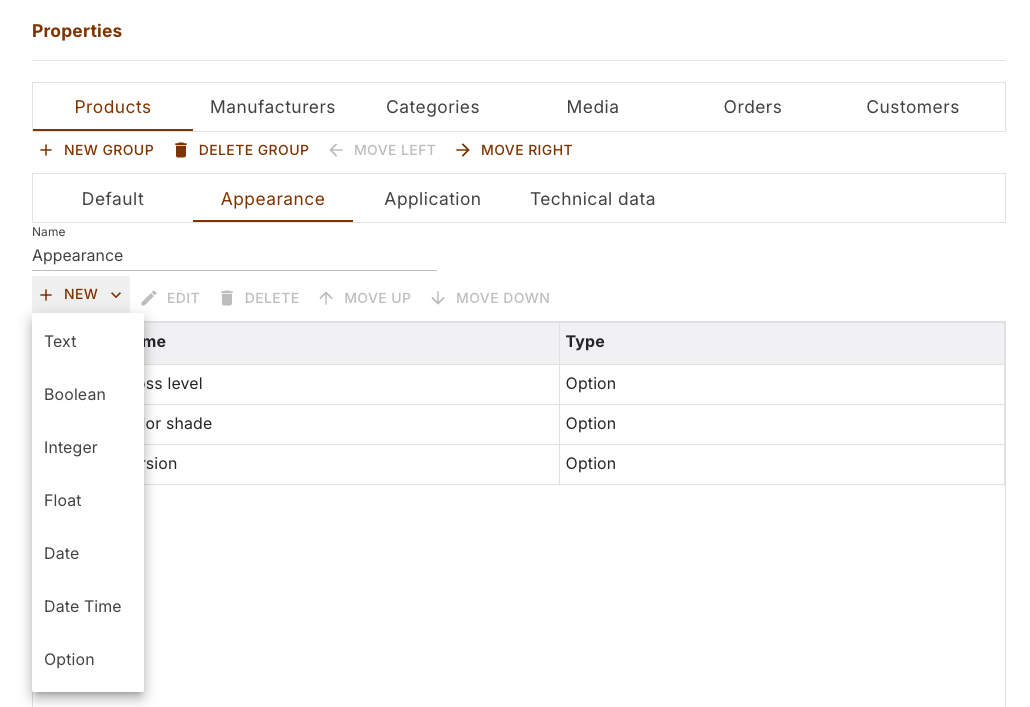Click the Name field containing Appearance
This screenshot has height=707, width=1030.
point(235,256)
